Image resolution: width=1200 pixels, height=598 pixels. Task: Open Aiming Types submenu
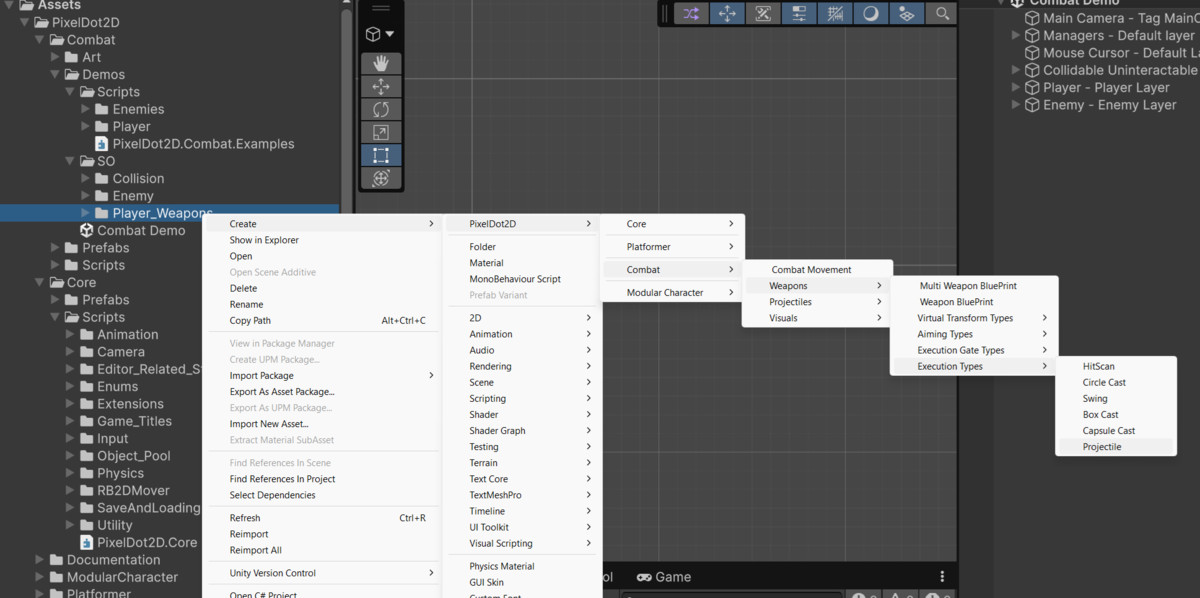click(973, 334)
